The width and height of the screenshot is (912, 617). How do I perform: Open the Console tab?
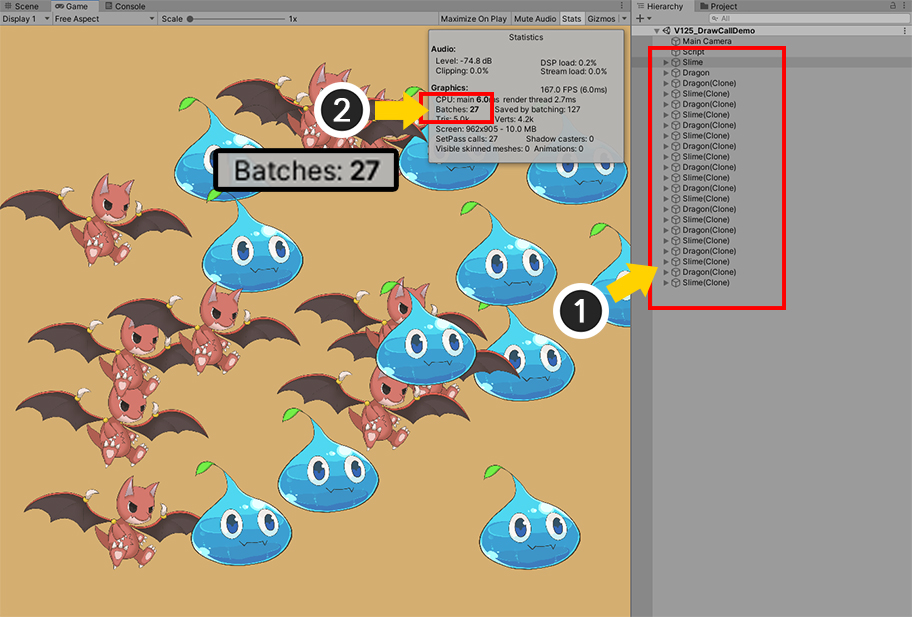(x=125, y=6)
